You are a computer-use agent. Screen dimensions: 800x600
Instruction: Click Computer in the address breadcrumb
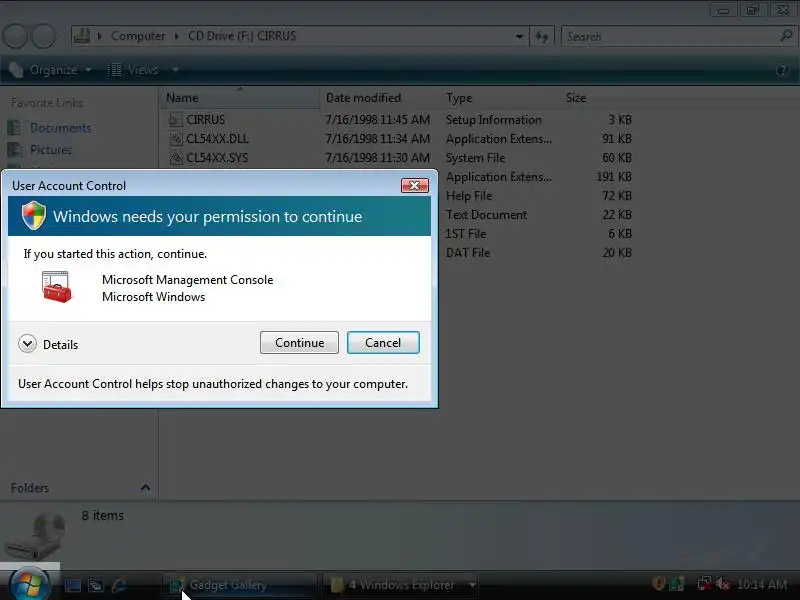[138, 36]
